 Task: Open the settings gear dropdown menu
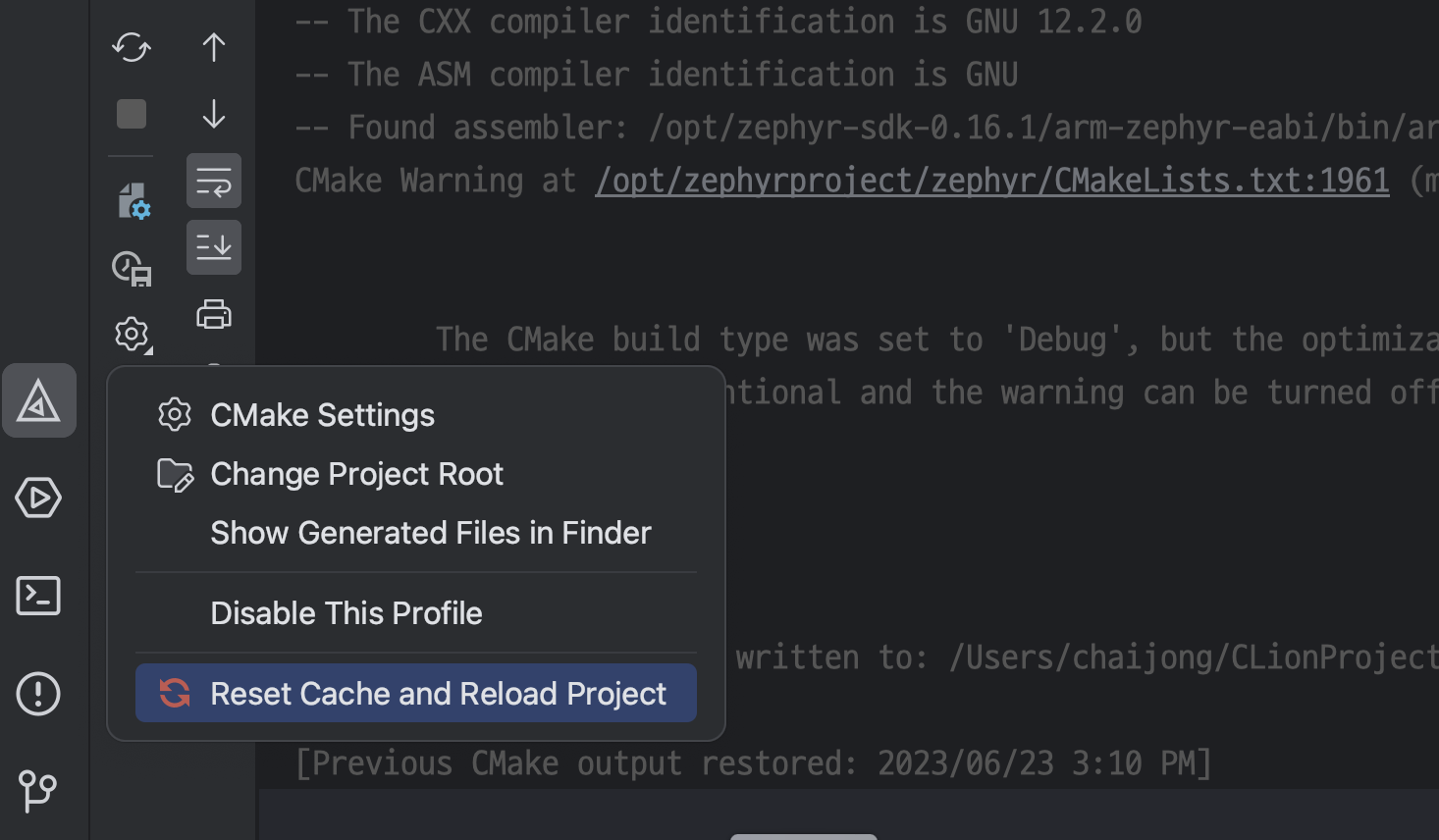pos(132,334)
